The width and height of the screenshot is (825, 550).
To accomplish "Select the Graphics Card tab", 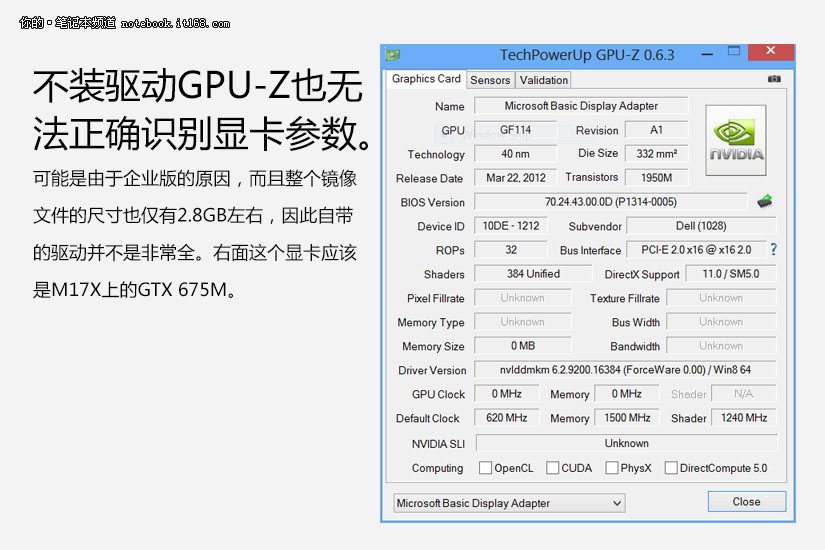I will (x=426, y=79).
